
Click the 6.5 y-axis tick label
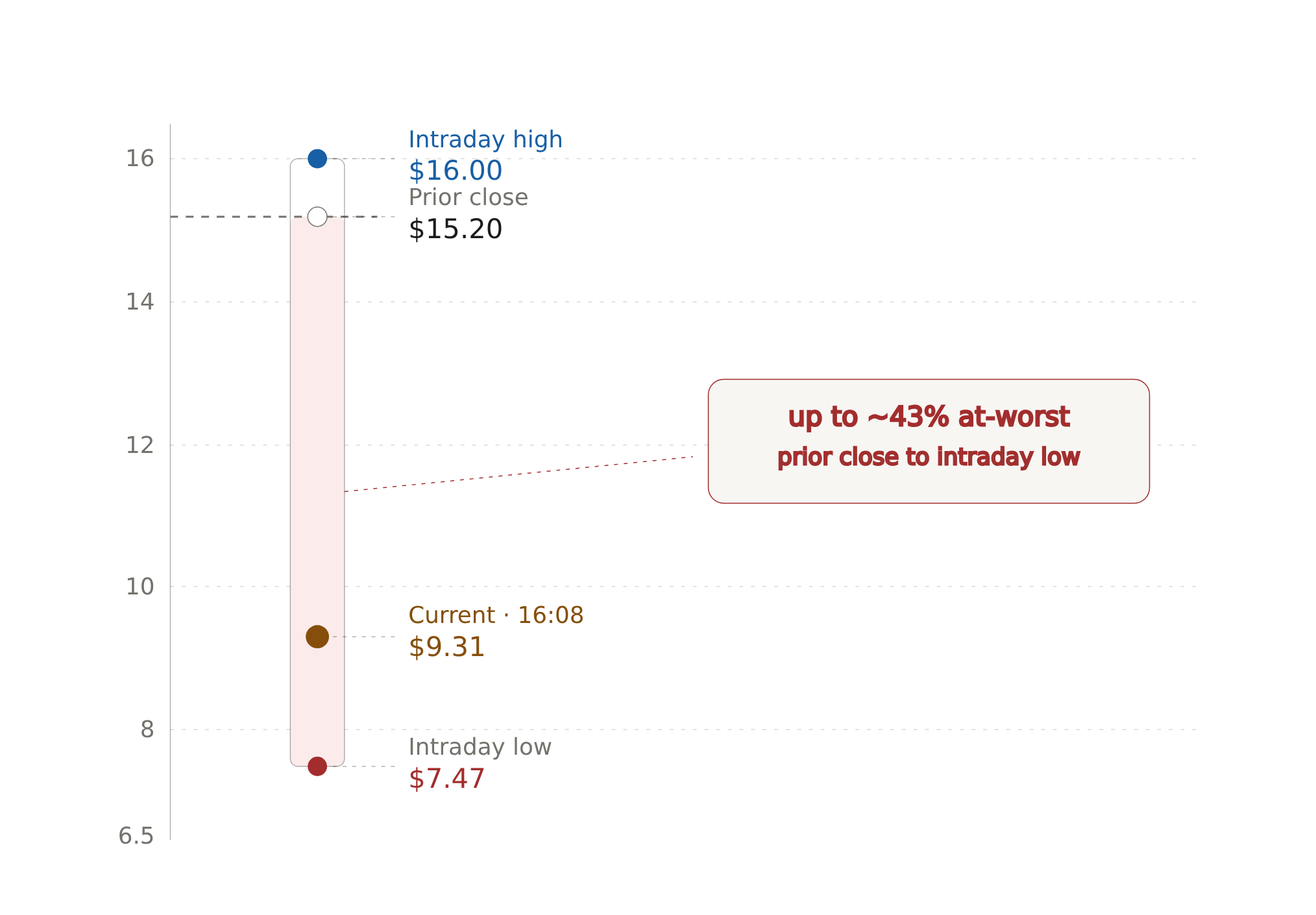(x=136, y=836)
